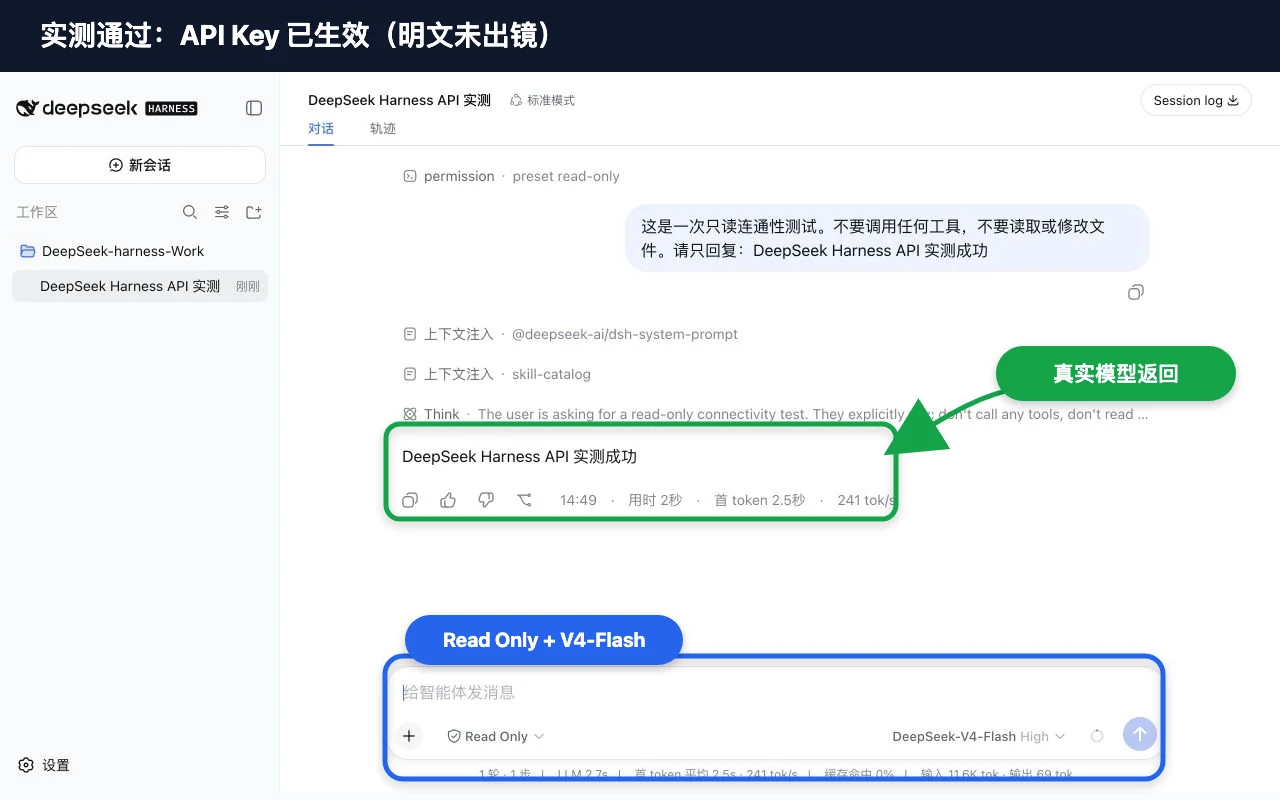This screenshot has height=800, width=1280.
Task: Regenerate the reply with the retry icon
Action: click(524, 500)
